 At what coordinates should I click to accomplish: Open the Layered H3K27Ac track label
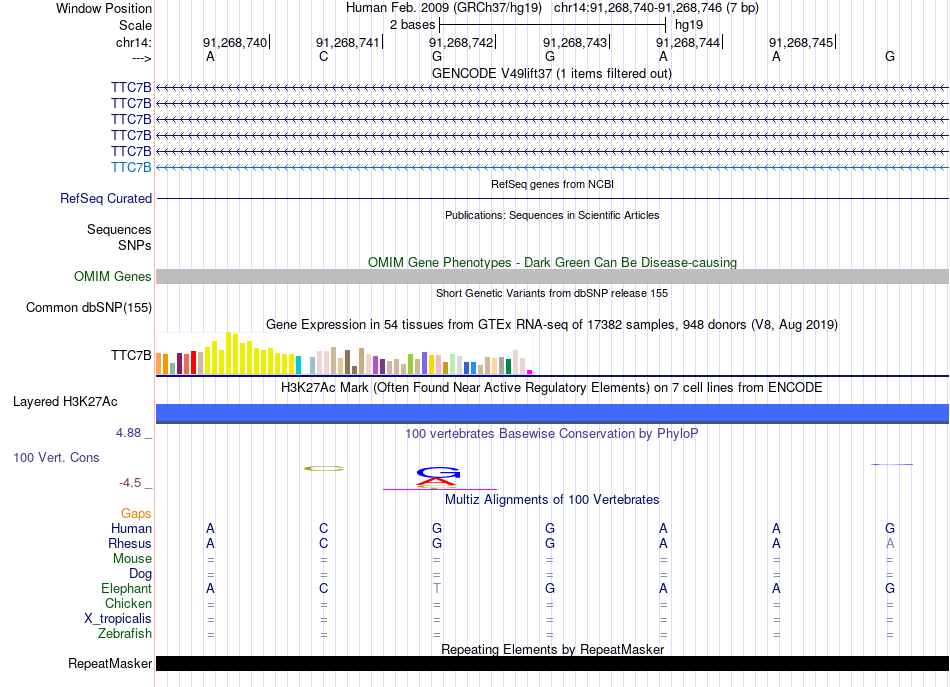[x=65, y=401]
